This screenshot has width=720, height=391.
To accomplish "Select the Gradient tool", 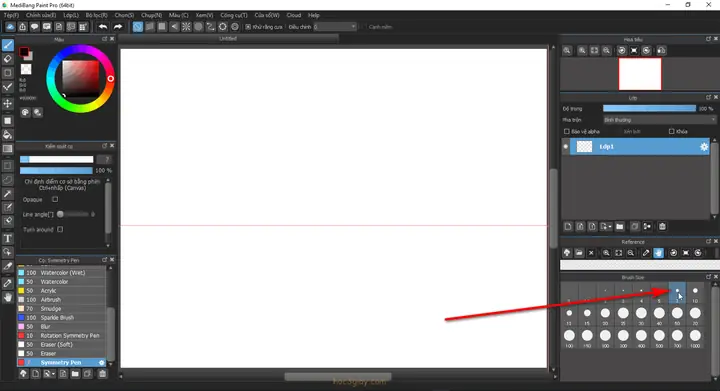I will click(x=8, y=149).
